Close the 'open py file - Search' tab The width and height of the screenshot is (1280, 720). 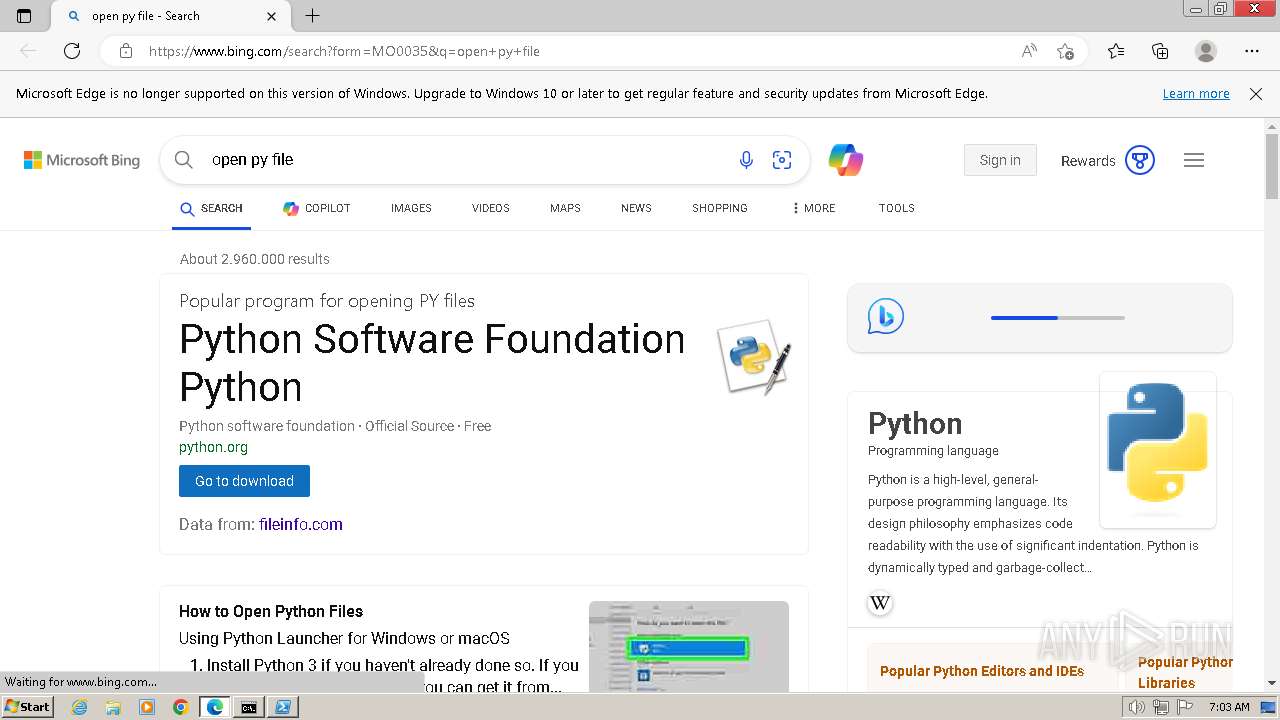[x=272, y=16]
